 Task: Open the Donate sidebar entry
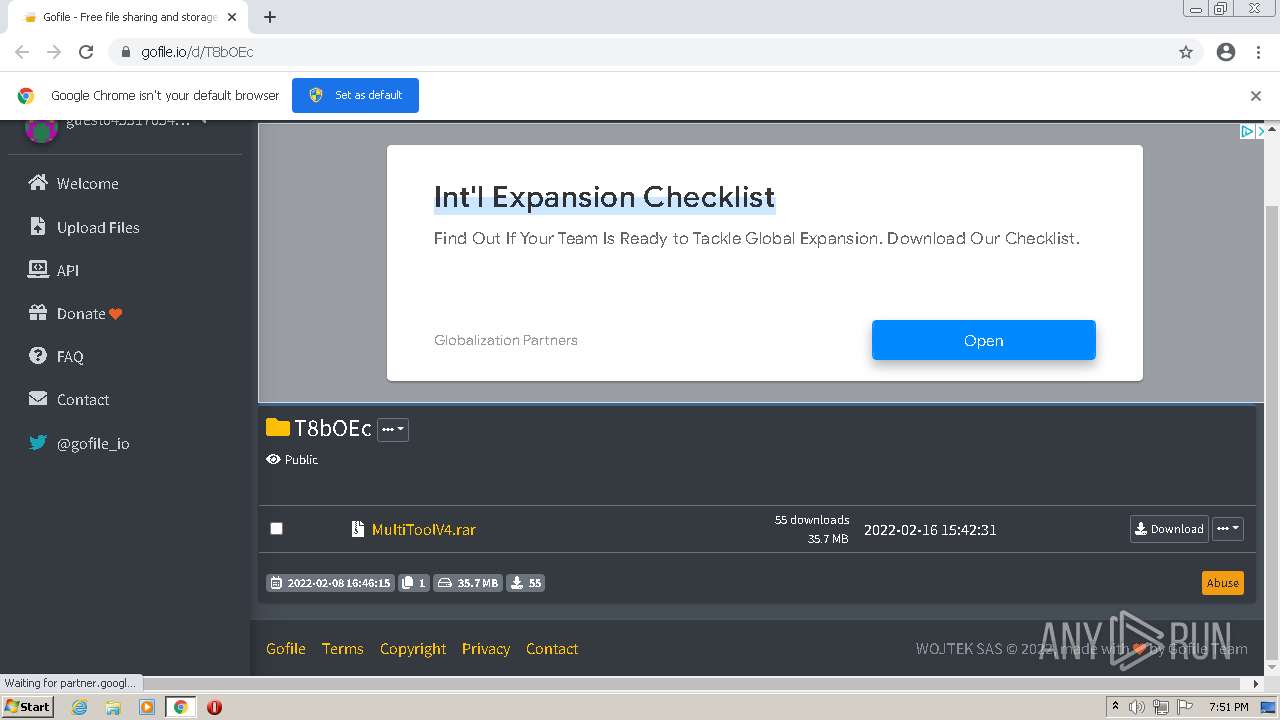(76, 313)
